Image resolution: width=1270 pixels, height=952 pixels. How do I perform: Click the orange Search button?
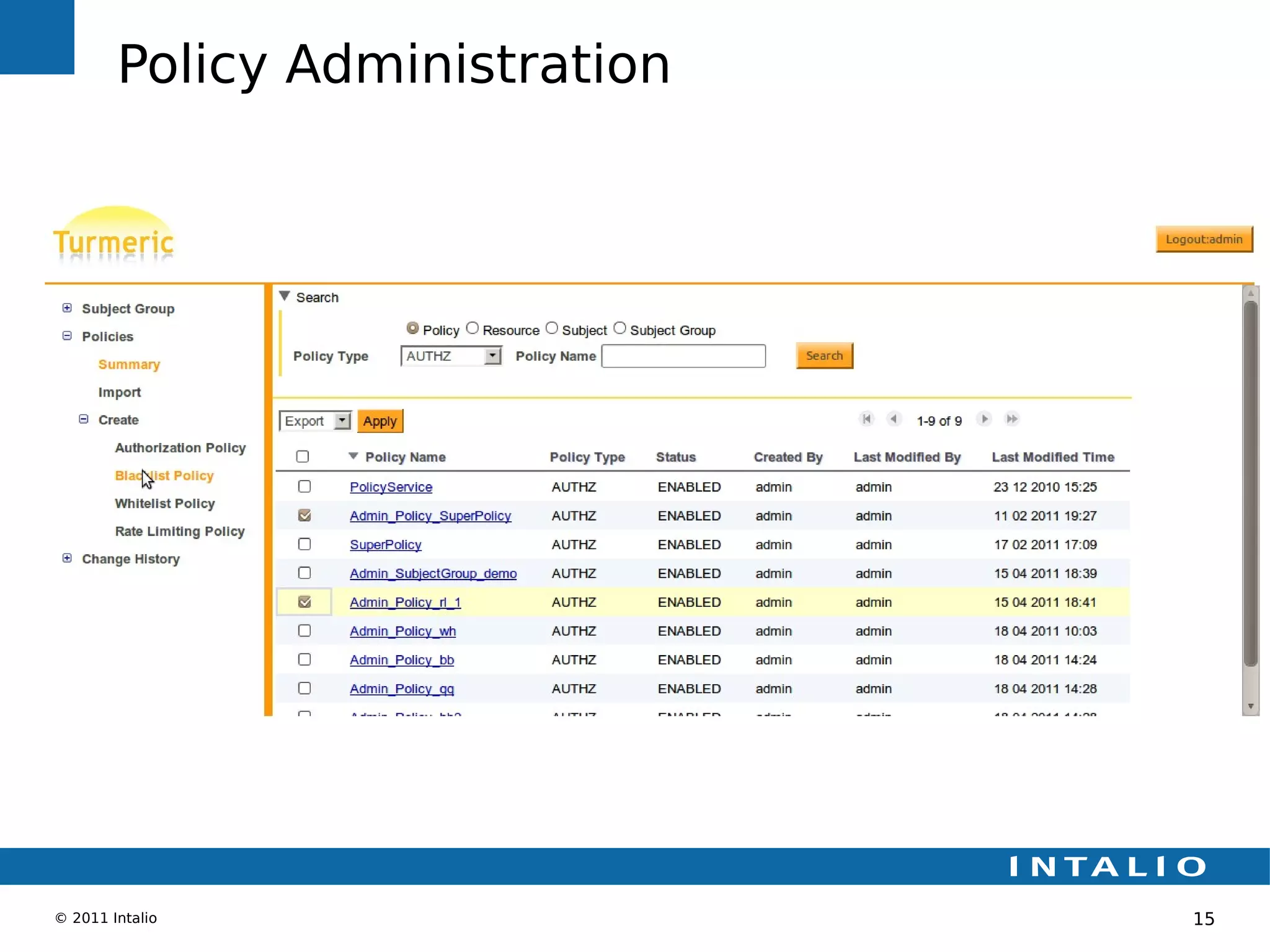click(x=824, y=356)
